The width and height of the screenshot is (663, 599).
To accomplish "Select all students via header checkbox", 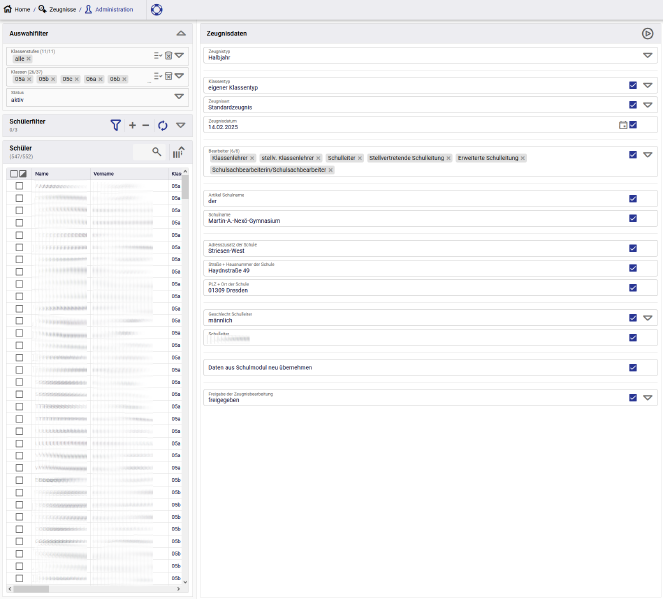I will pos(14,173).
